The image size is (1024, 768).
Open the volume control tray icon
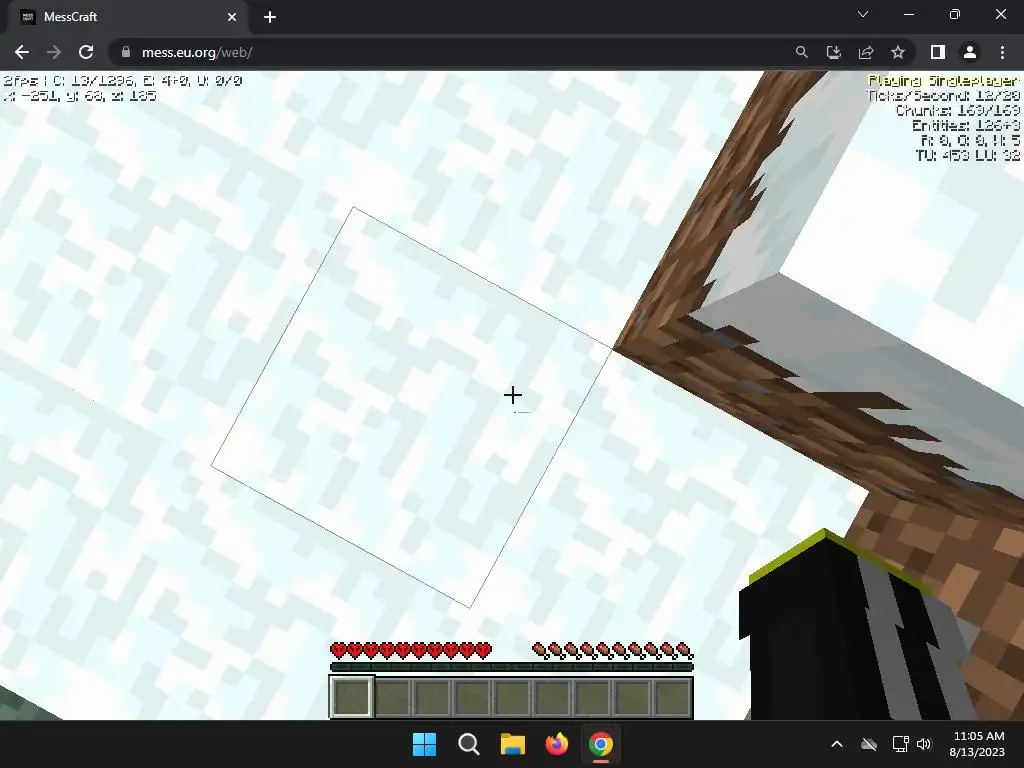click(924, 744)
